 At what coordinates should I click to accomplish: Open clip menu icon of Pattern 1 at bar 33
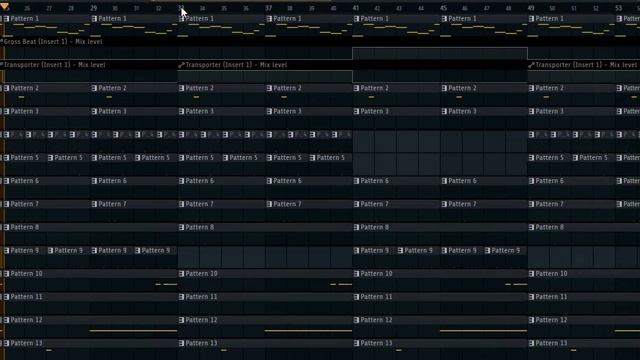coord(182,19)
